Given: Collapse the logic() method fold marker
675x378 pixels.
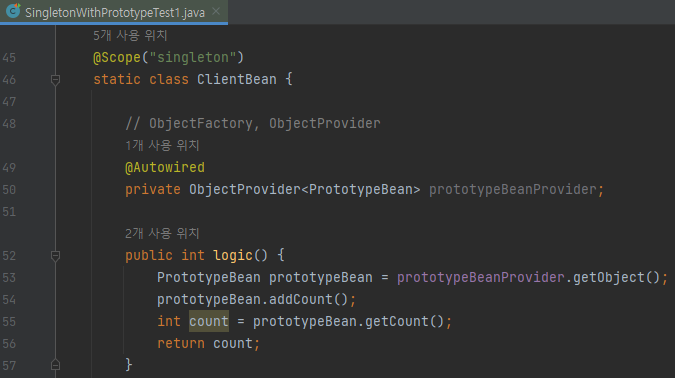Looking at the screenshot, I should tap(55, 256).
